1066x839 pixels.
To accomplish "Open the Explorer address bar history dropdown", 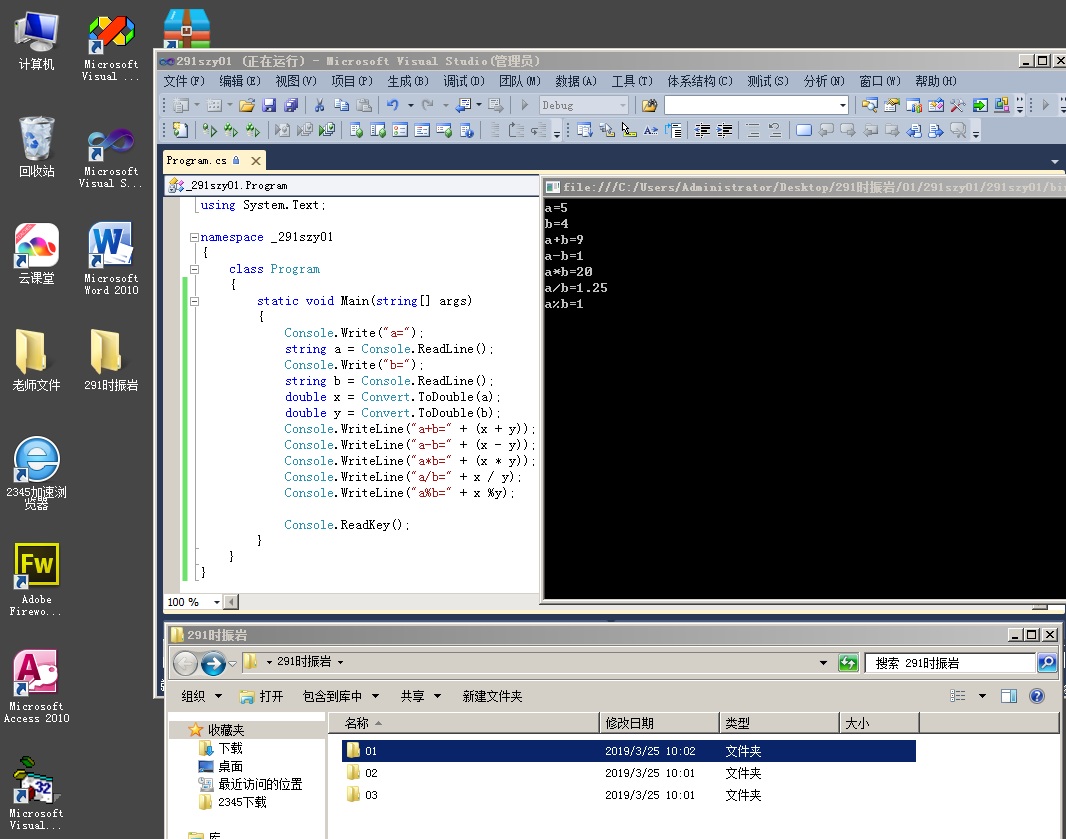I will [823, 662].
